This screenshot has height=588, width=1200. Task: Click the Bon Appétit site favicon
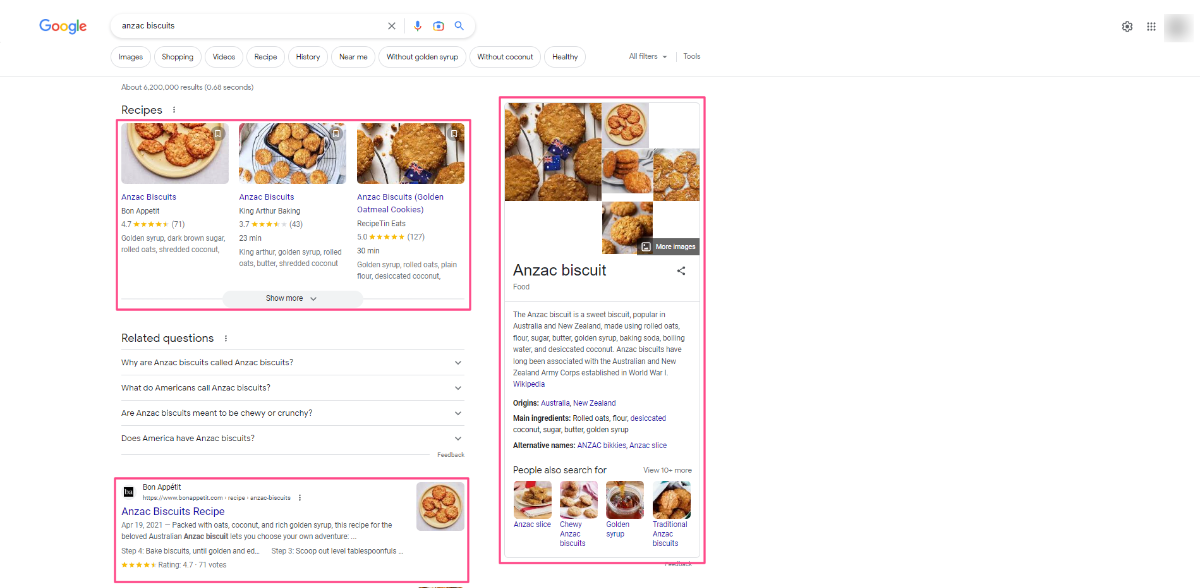pos(128,492)
